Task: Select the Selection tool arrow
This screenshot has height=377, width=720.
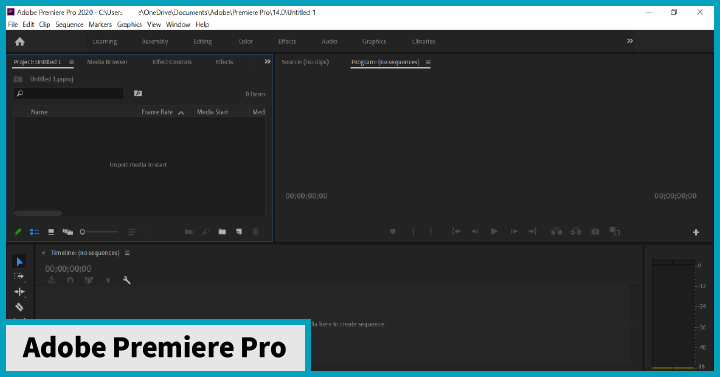Action: point(19,262)
